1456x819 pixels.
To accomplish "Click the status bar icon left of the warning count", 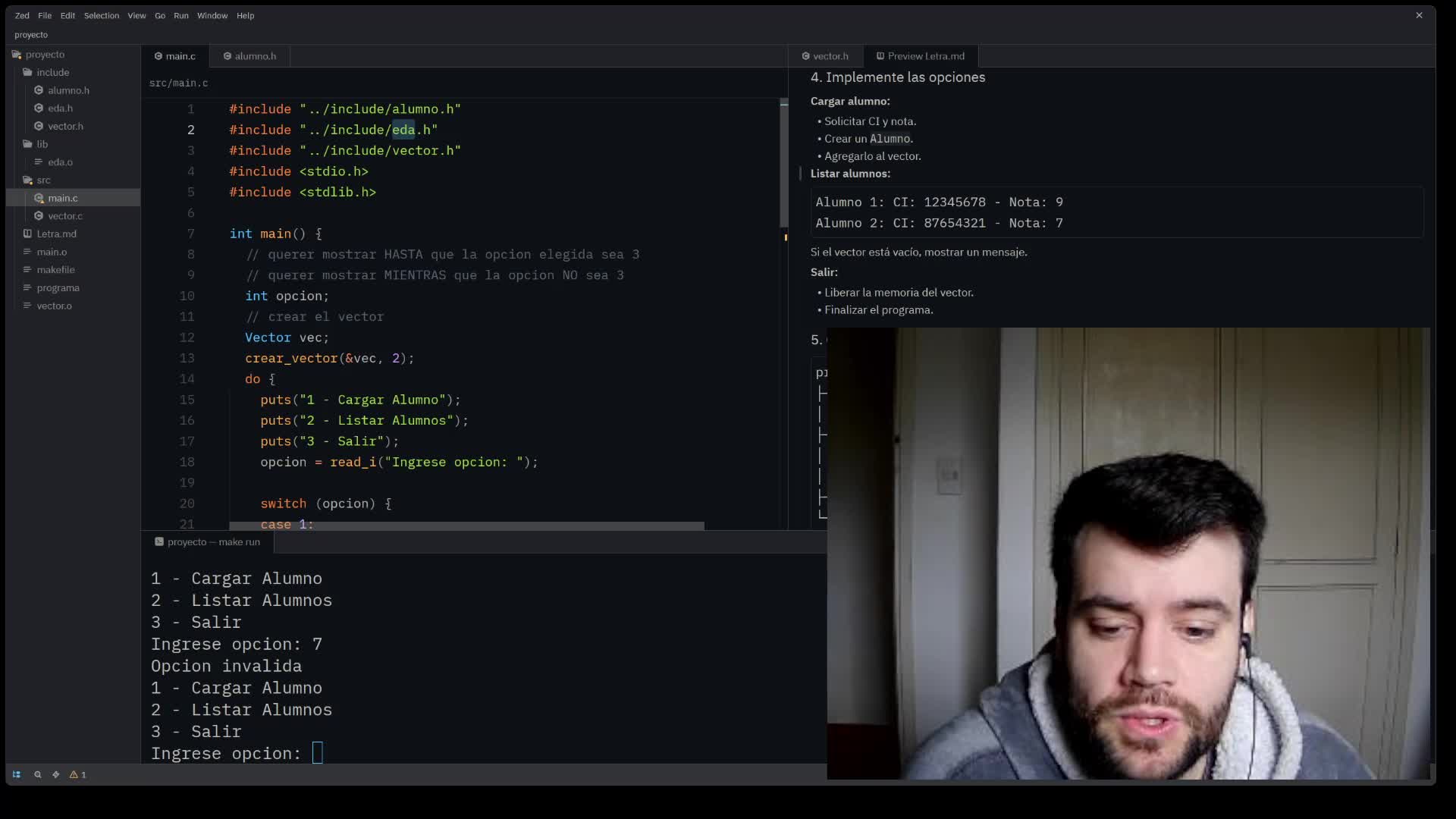I will click(55, 774).
